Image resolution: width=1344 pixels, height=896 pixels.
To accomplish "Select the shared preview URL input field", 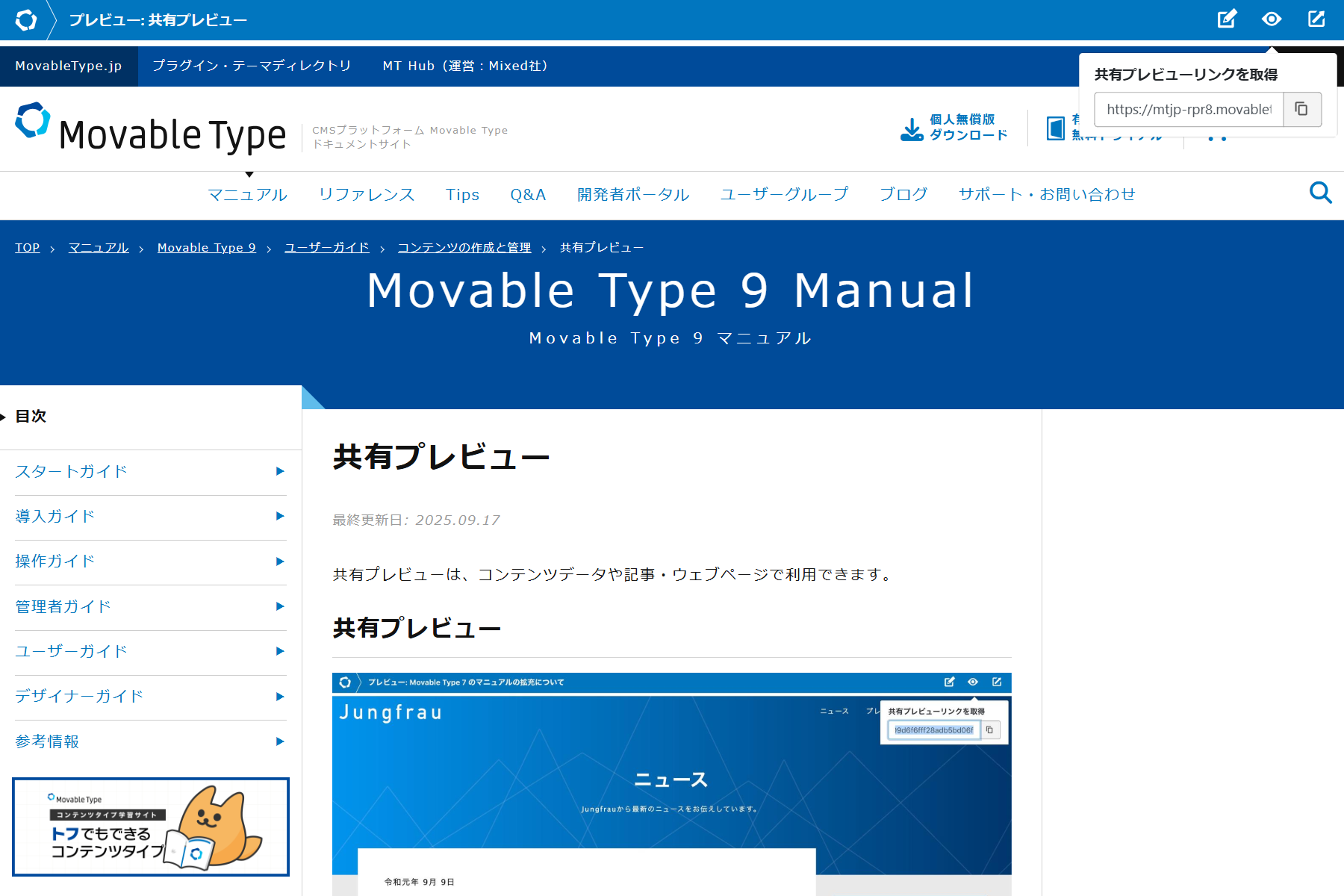I will (x=1187, y=109).
